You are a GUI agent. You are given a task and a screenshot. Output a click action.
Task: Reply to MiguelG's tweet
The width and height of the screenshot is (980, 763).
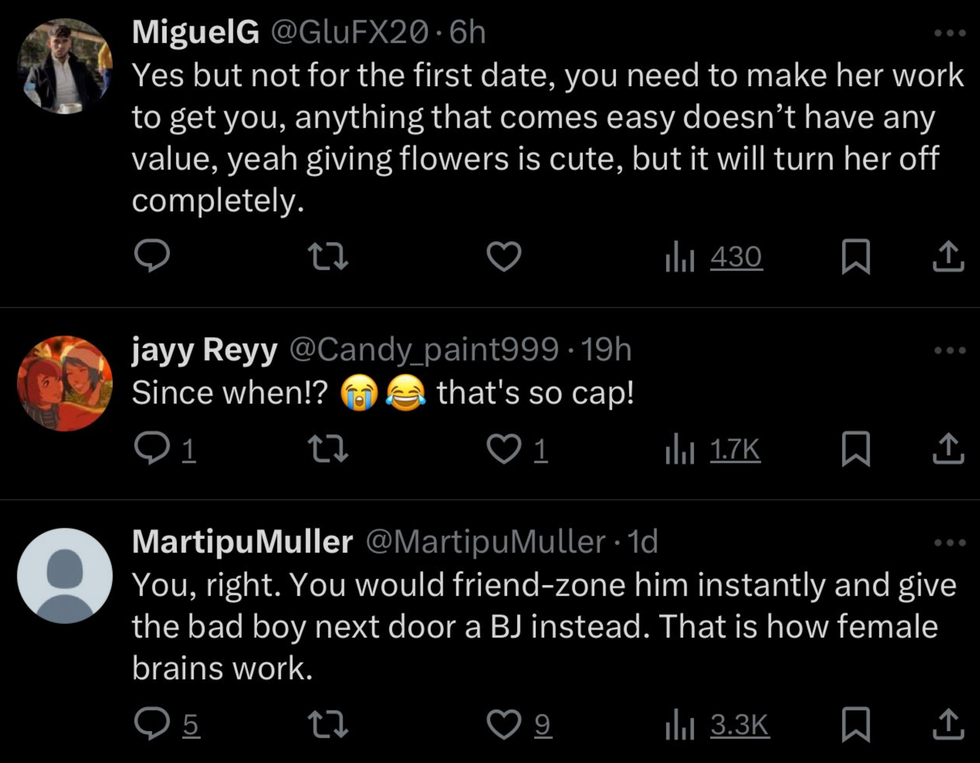coord(151,258)
